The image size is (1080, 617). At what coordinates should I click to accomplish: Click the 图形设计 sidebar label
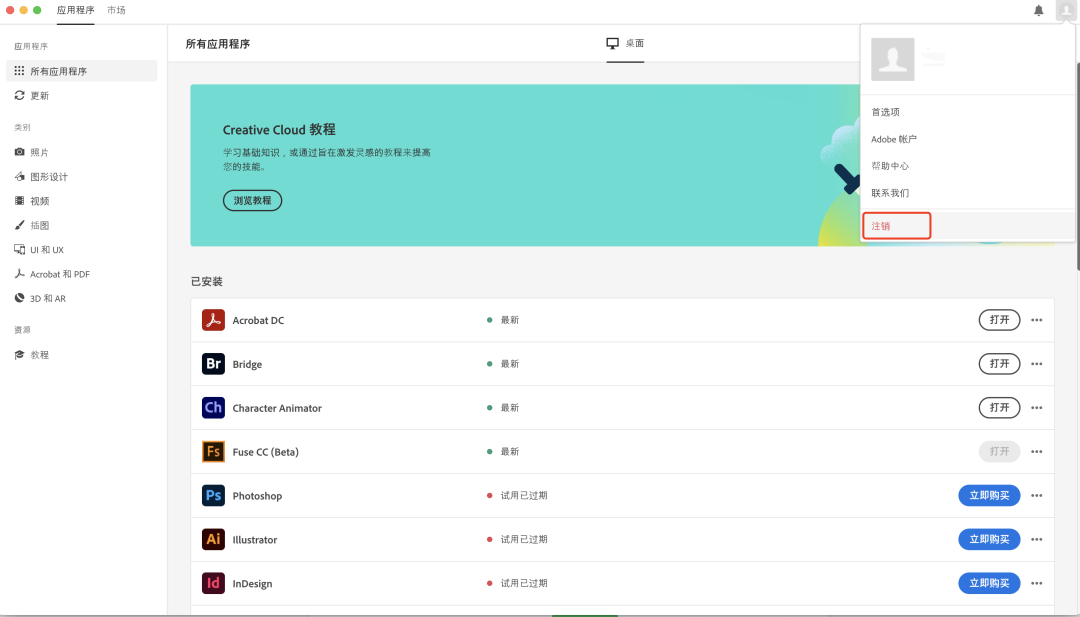[x=49, y=177]
